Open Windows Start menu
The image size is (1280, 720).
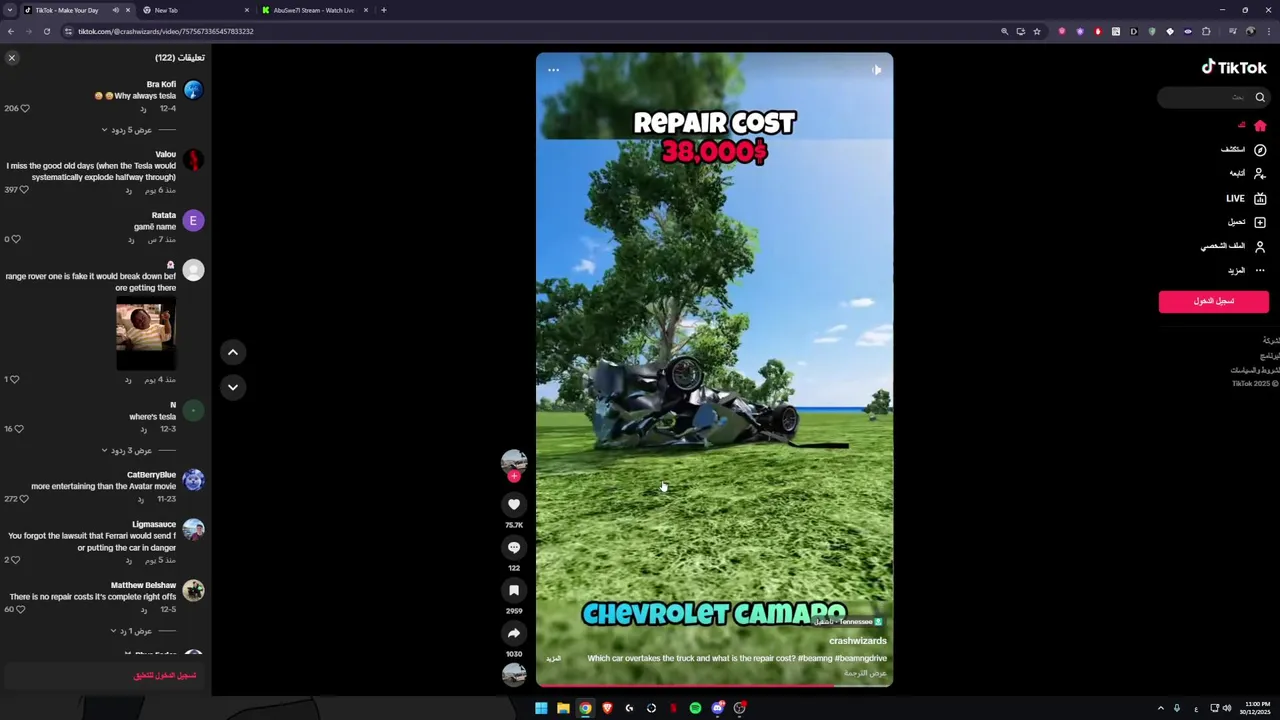(541, 708)
